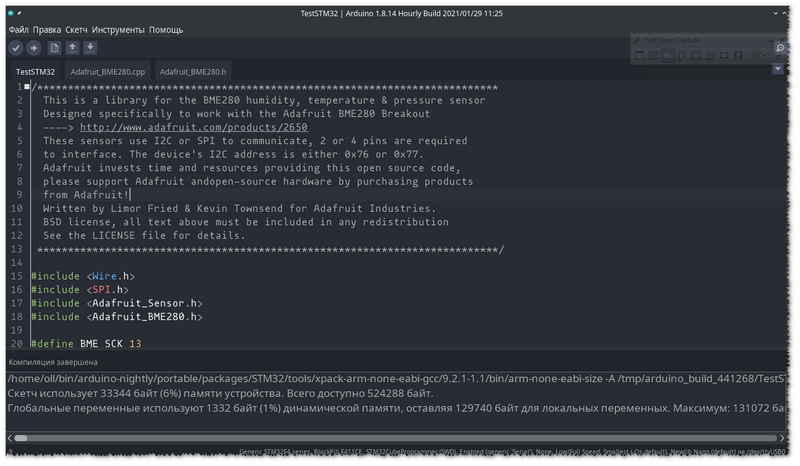
Task: Click the Open sketch up-arrow icon
Action: tap(72, 48)
